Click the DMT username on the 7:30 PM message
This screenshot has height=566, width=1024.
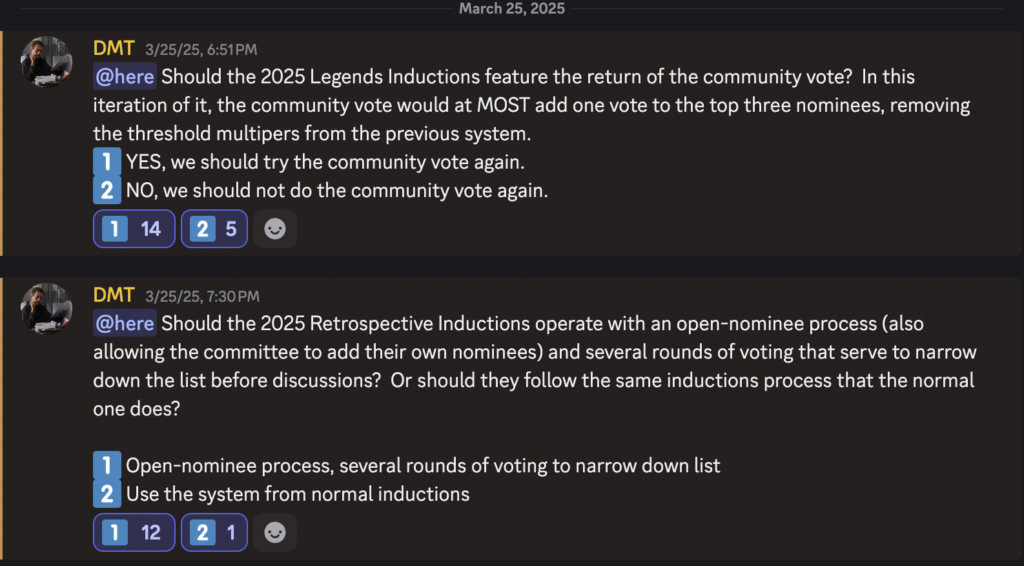tap(114, 295)
